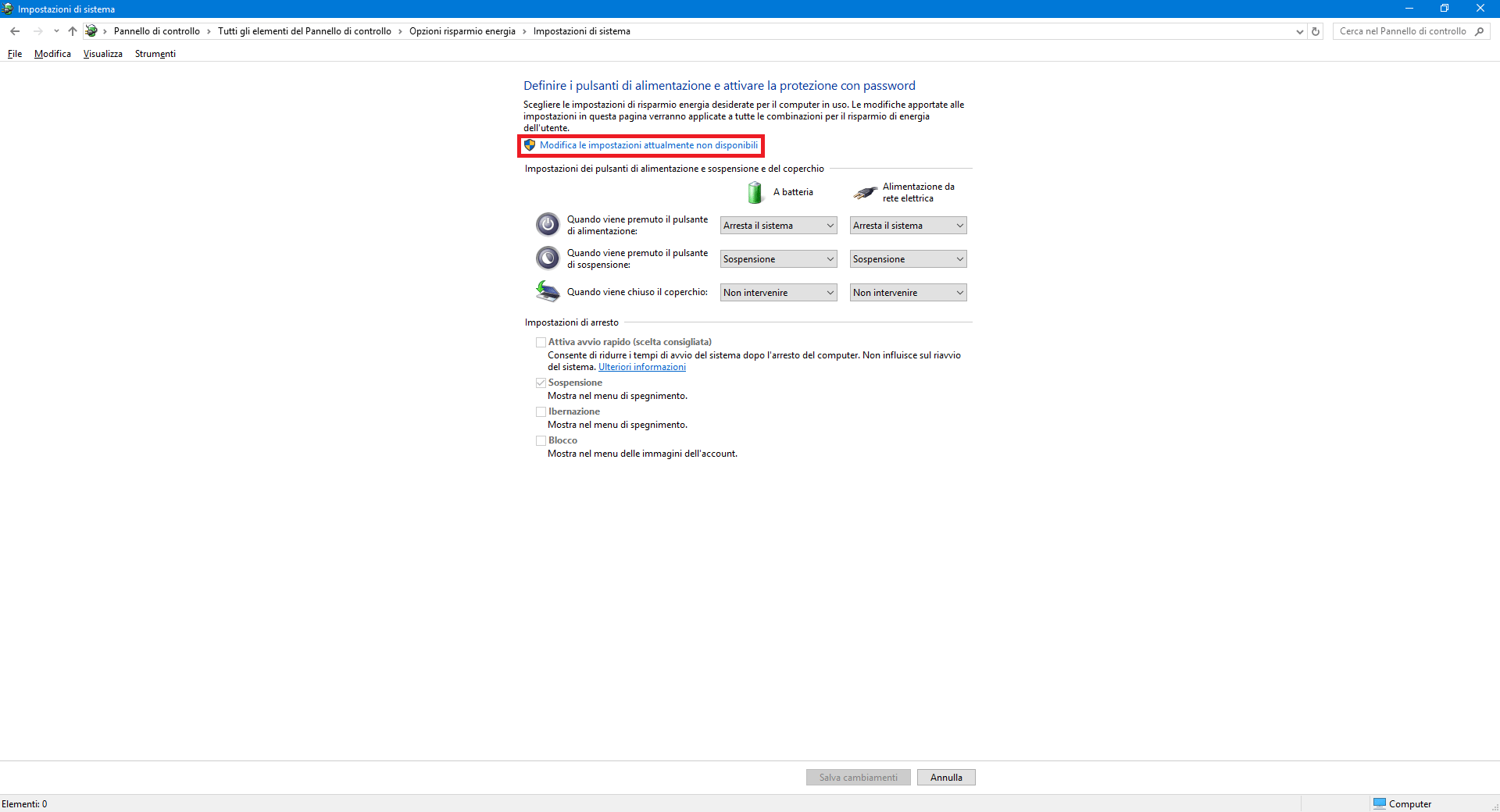Viewport: 1500px width, 812px height.
Task: Click the green battery icon
Action: click(x=755, y=192)
